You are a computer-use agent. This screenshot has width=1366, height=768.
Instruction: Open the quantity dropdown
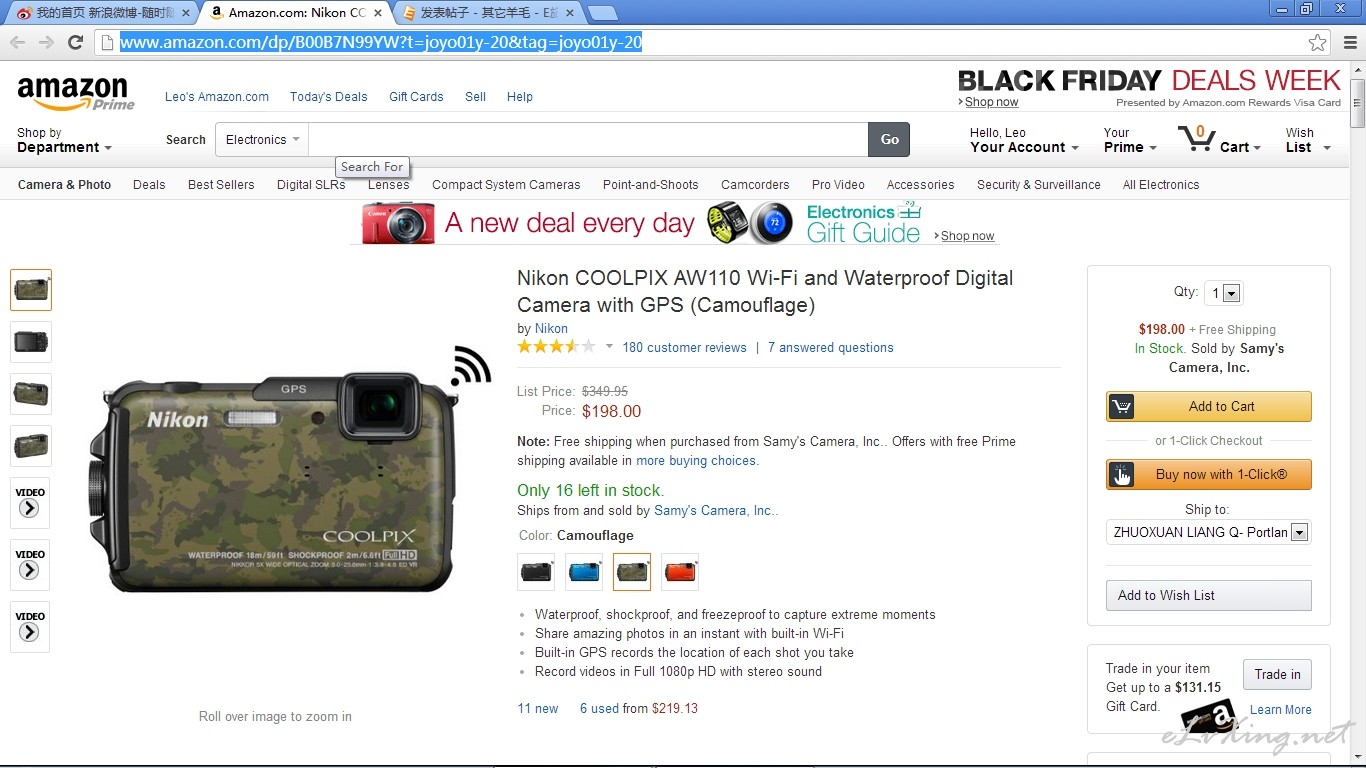click(1224, 293)
